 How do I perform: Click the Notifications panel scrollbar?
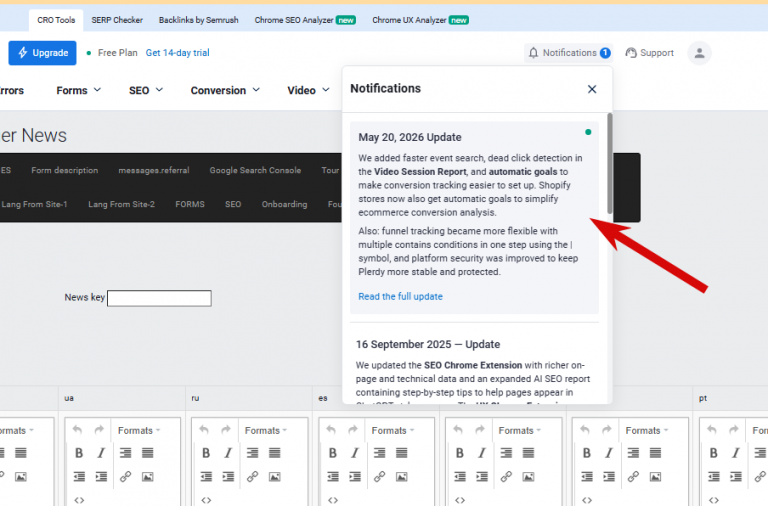[x=610, y=163]
